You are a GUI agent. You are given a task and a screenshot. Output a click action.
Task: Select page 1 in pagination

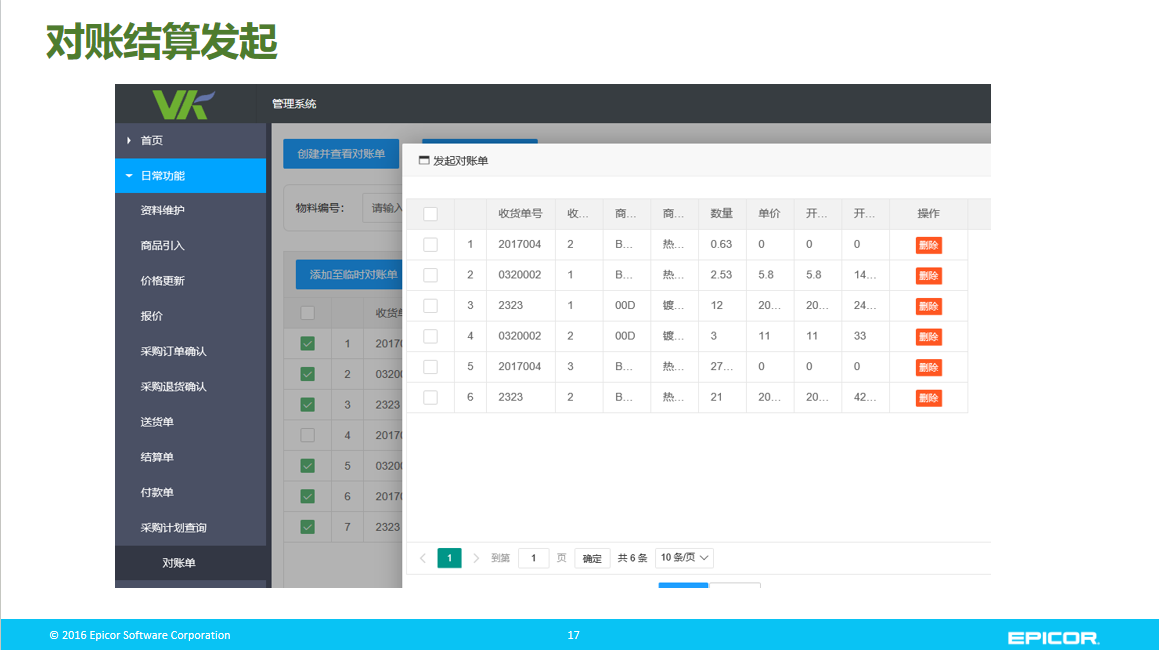tap(449, 558)
